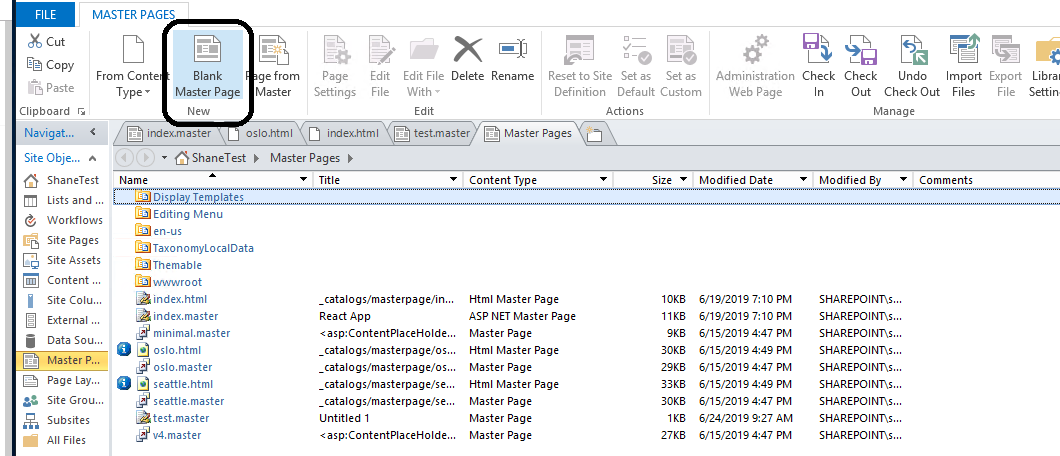Open the Size column filter dropdown
Image resolution: width=1060 pixels, height=456 pixels.
point(683,180)
